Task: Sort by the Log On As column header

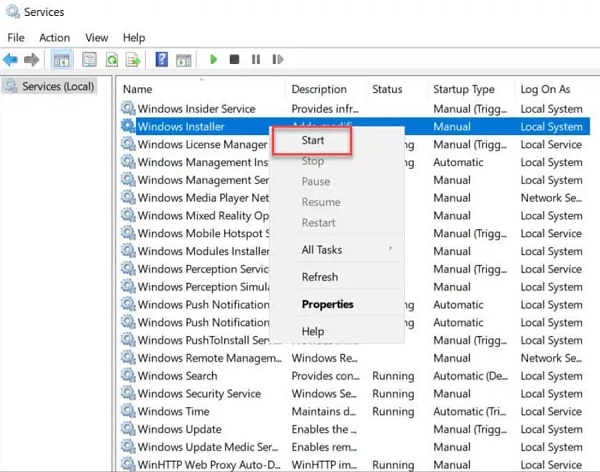Action: pos(553,89)
